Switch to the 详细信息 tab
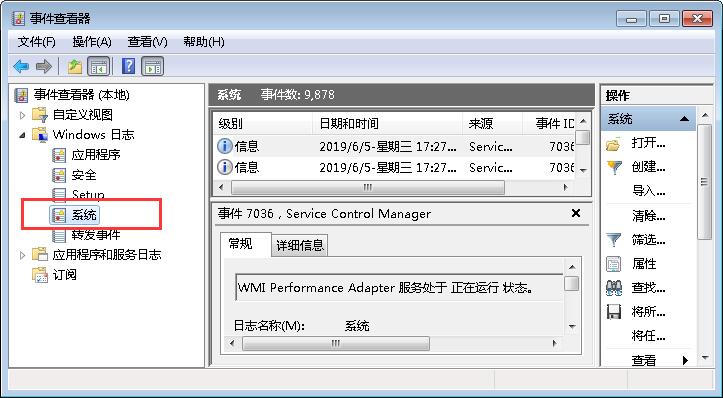 pyautogui.click(x=300, y=245)
